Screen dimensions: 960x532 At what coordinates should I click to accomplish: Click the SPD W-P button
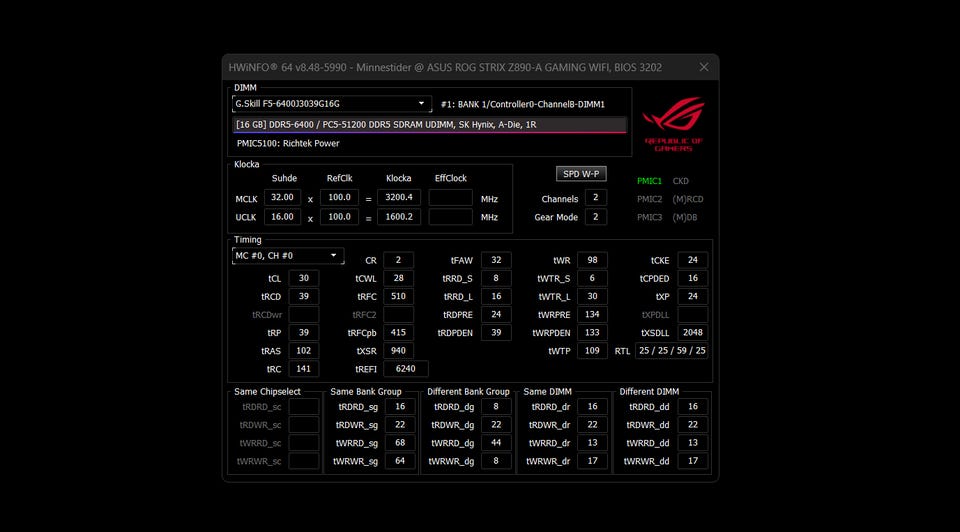click(x=581, y=174)
